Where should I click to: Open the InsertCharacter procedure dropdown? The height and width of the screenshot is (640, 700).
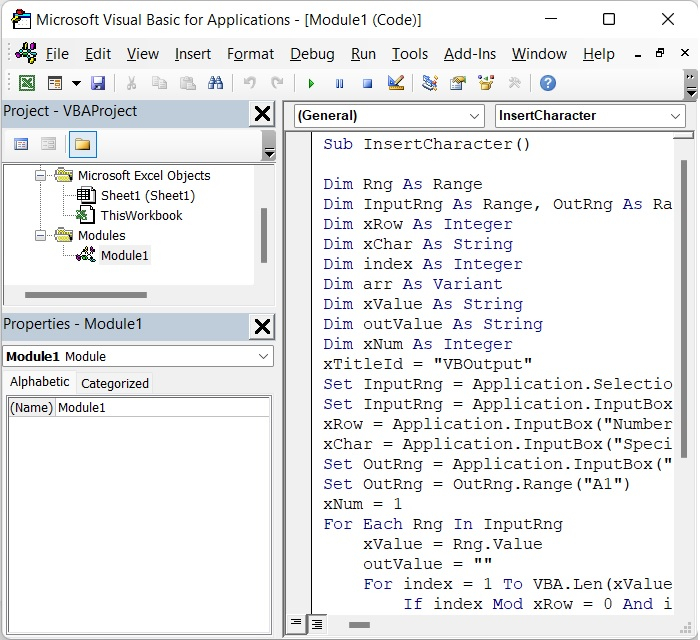click(x=676, y=116)
